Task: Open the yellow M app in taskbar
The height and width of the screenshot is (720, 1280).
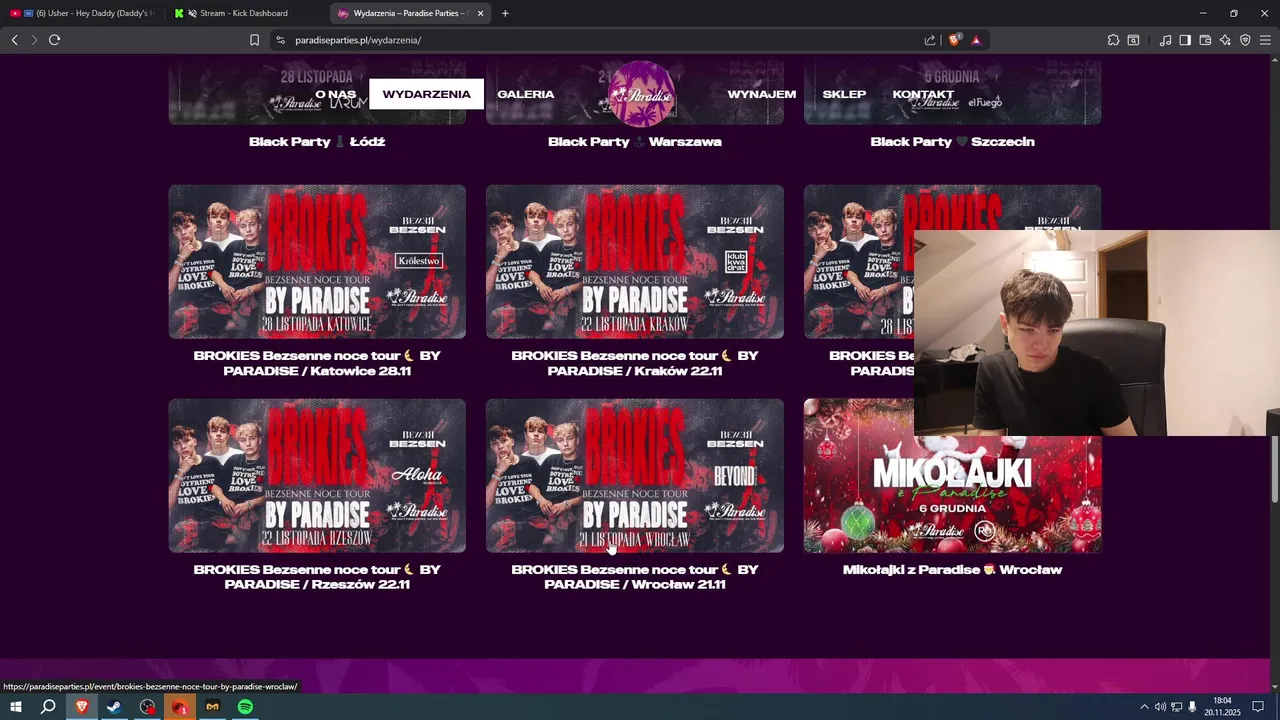Action: [212, 707]
